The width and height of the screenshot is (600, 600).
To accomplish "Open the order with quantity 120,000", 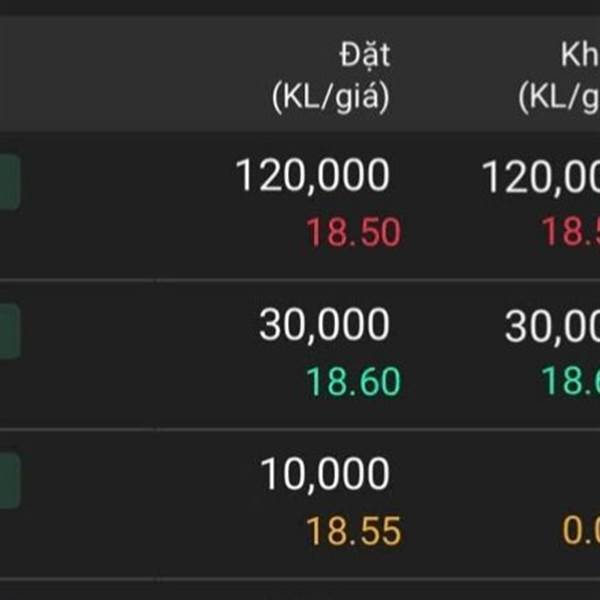I will click(x=313, y=175).
